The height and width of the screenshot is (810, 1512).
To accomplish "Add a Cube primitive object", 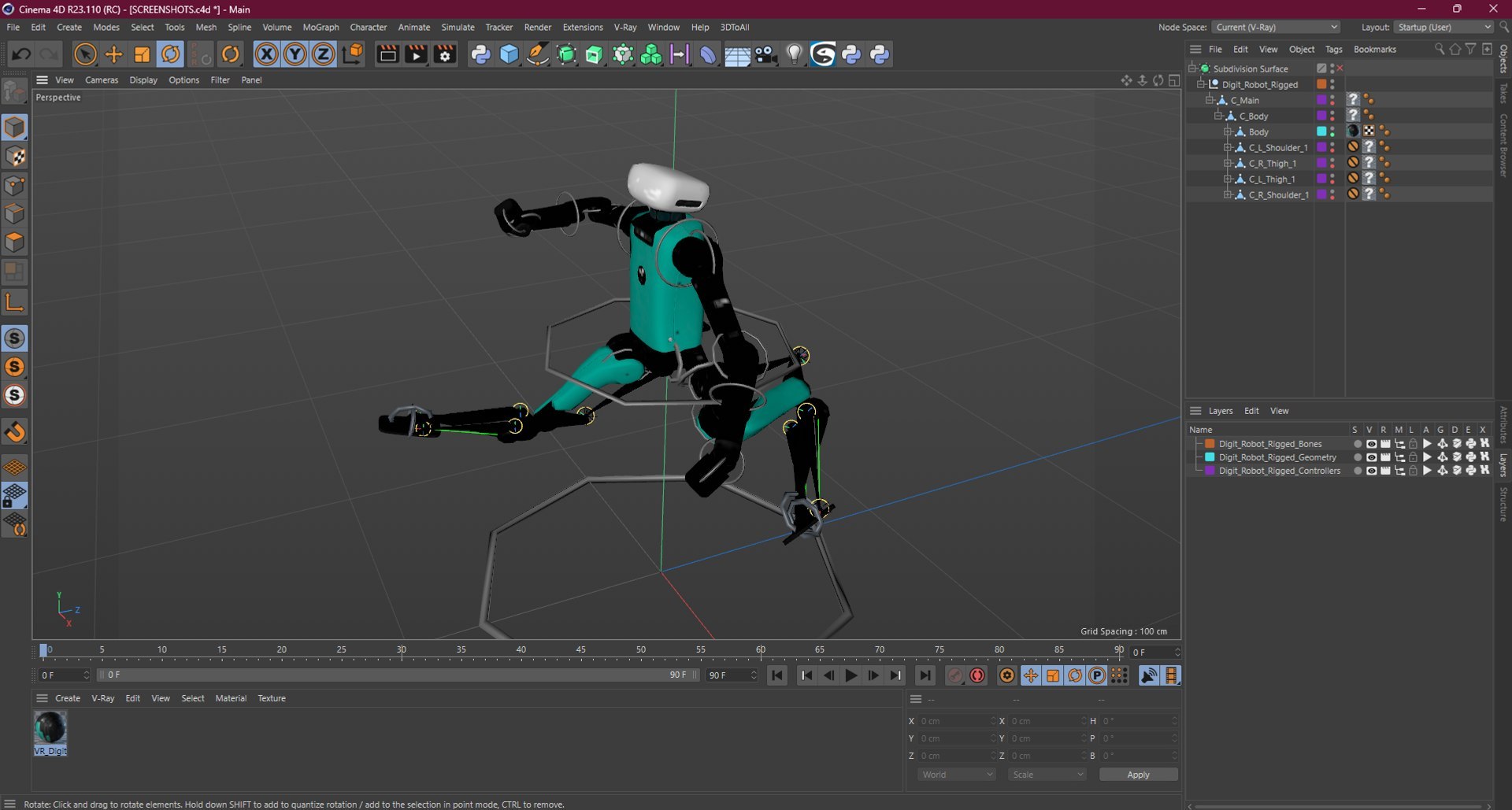I will [x=510, y=54].
